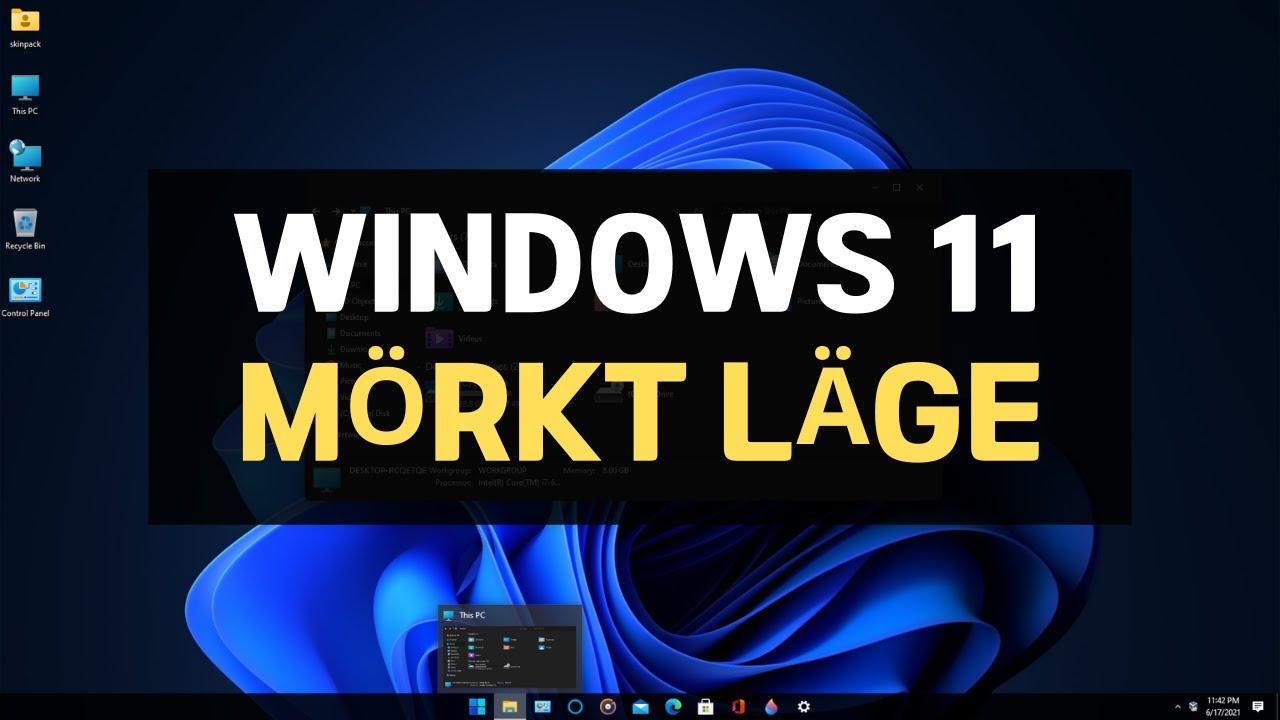Open Settings gear in taskbar

pyautogui.click(x=803, y=707)
